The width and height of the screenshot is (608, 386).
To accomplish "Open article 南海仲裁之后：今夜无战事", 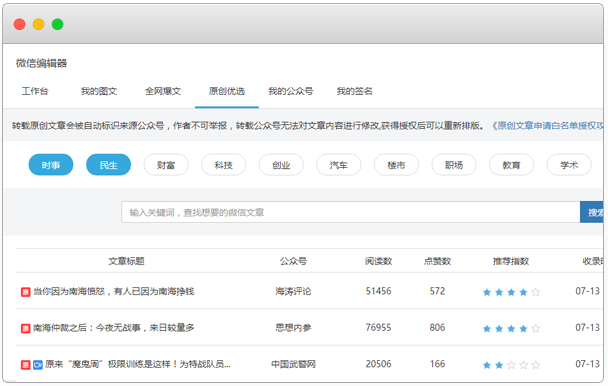I will [114, 328].
